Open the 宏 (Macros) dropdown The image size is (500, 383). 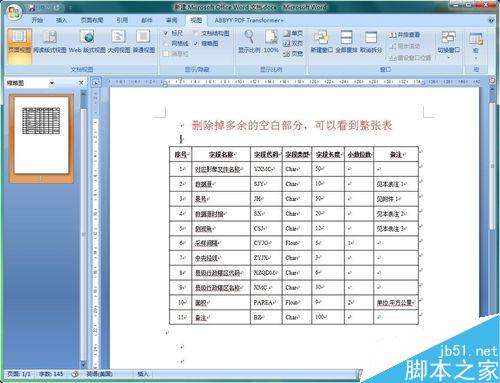476,46
